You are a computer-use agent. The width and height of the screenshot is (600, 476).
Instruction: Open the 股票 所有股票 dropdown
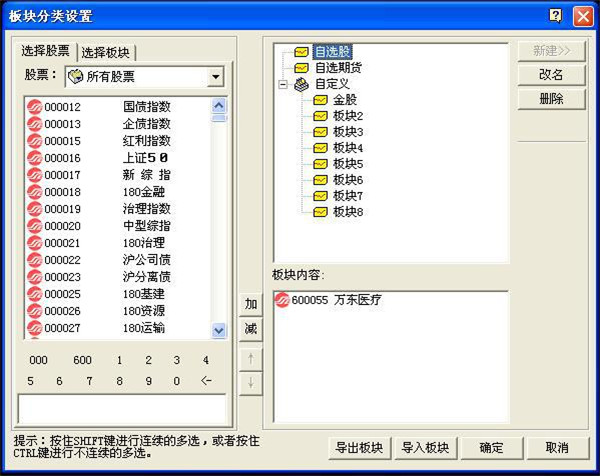216,77
